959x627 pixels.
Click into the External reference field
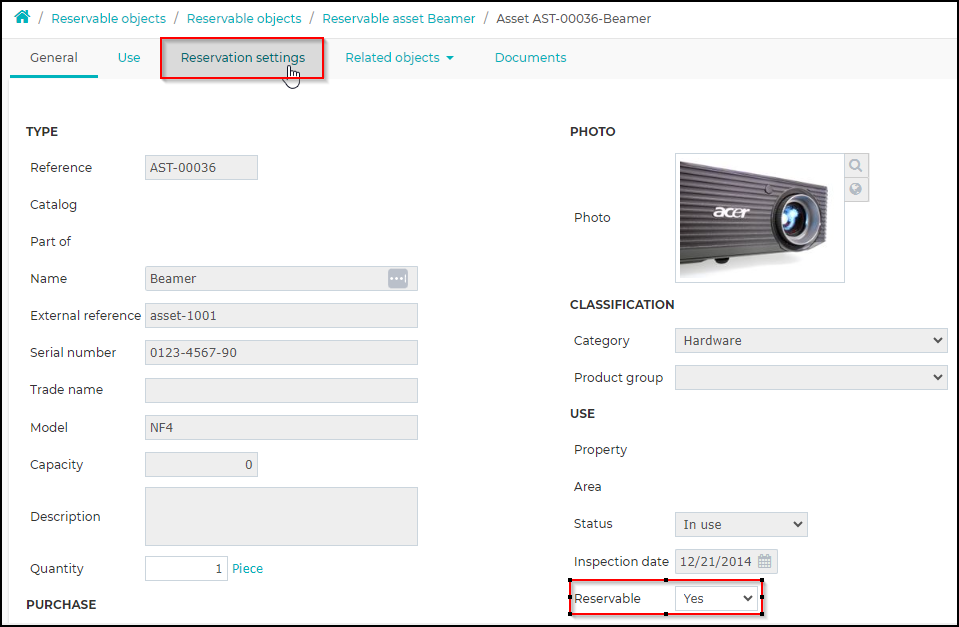click(x=281, y=316)
